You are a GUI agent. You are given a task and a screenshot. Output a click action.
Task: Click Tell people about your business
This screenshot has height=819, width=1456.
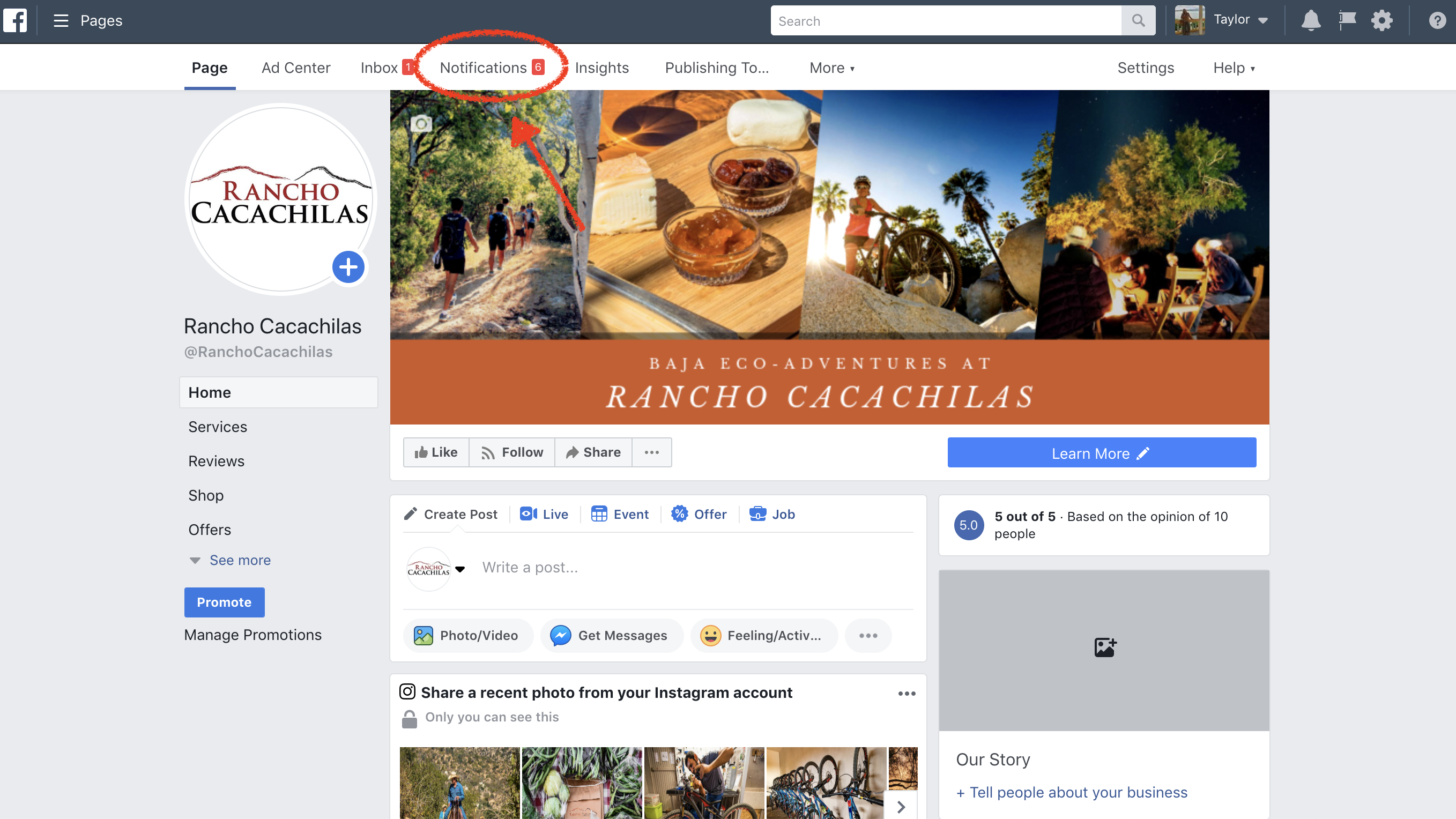(1072, 793)
